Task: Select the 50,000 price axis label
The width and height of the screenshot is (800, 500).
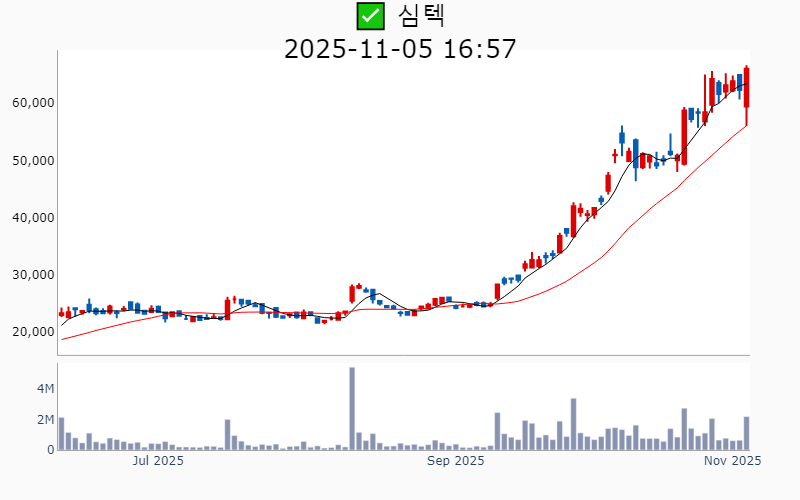Action: (33, 160)
